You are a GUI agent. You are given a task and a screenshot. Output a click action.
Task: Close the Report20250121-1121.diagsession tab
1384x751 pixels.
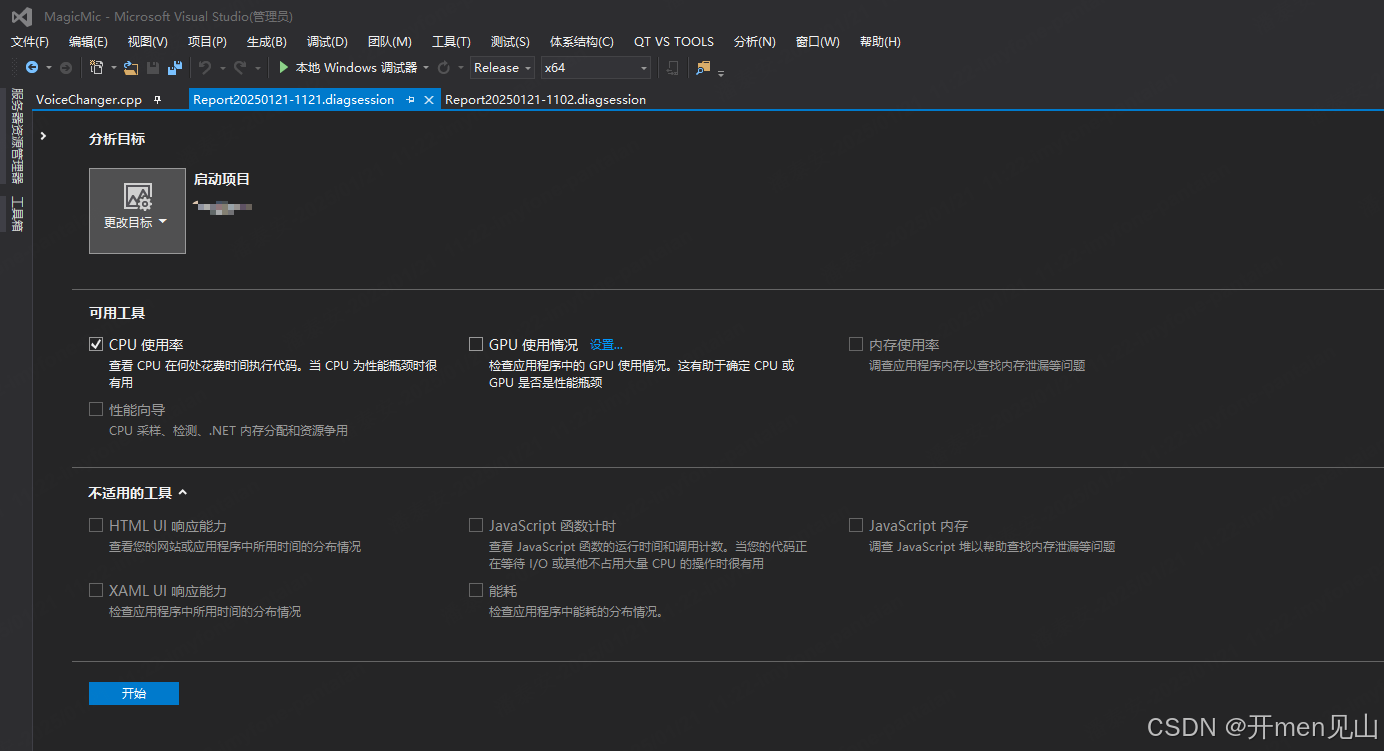pos(429,100)
